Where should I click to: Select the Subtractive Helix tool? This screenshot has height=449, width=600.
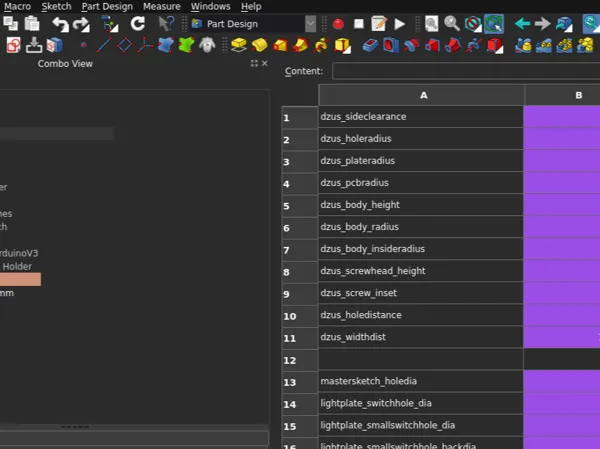pos(473,45)
